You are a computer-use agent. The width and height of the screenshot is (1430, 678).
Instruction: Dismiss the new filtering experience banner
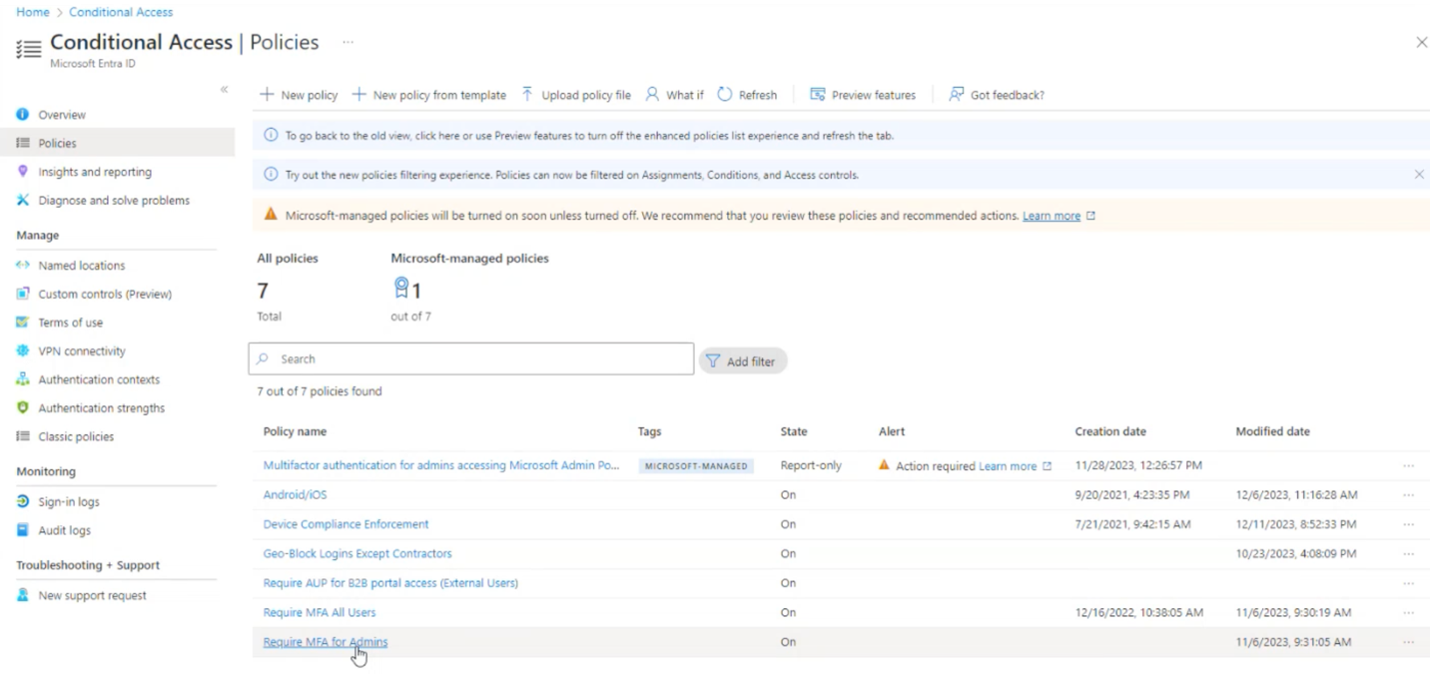click(x=1418, y=175)
